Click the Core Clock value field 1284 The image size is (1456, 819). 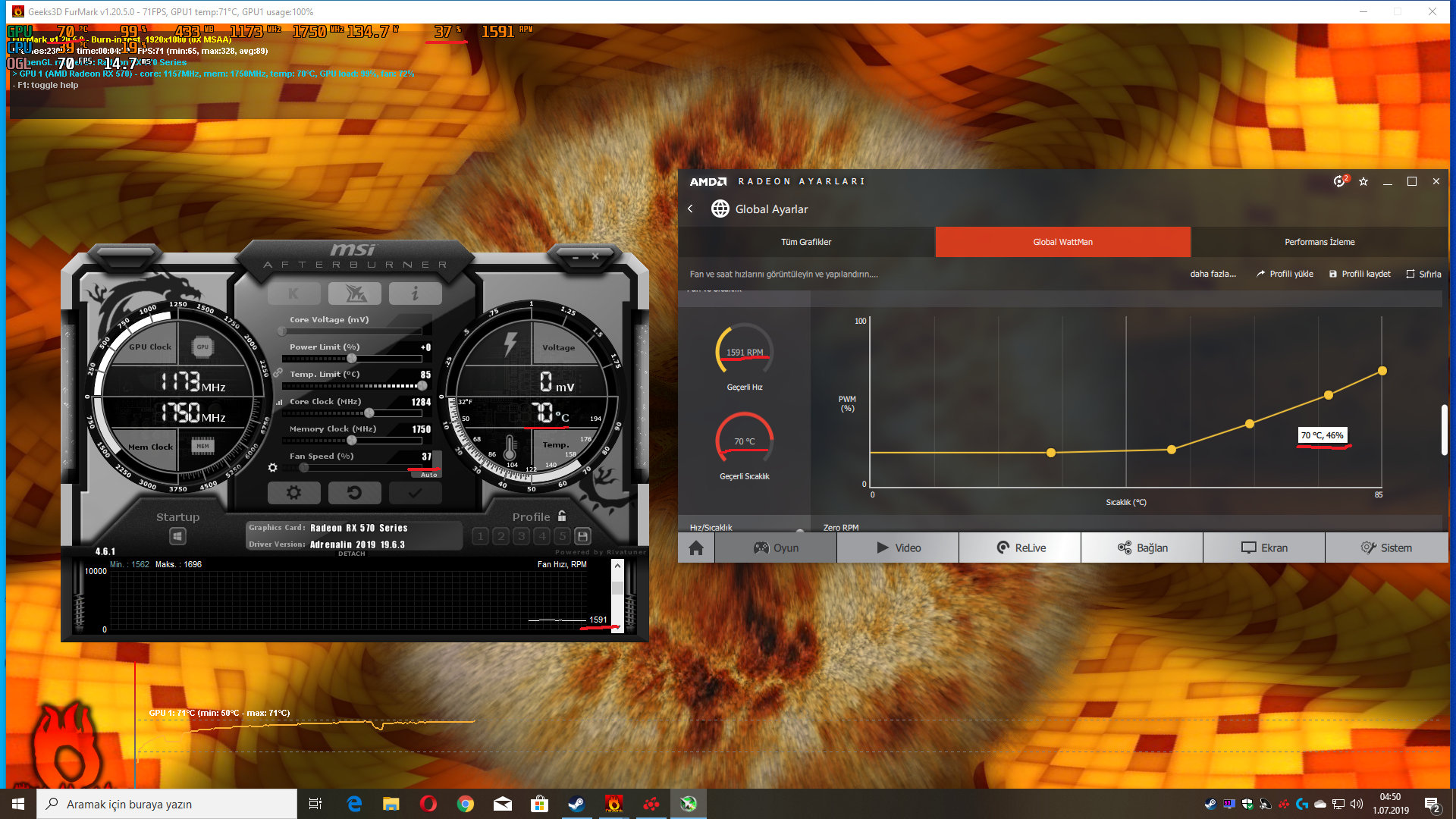[x=421, y=402]
